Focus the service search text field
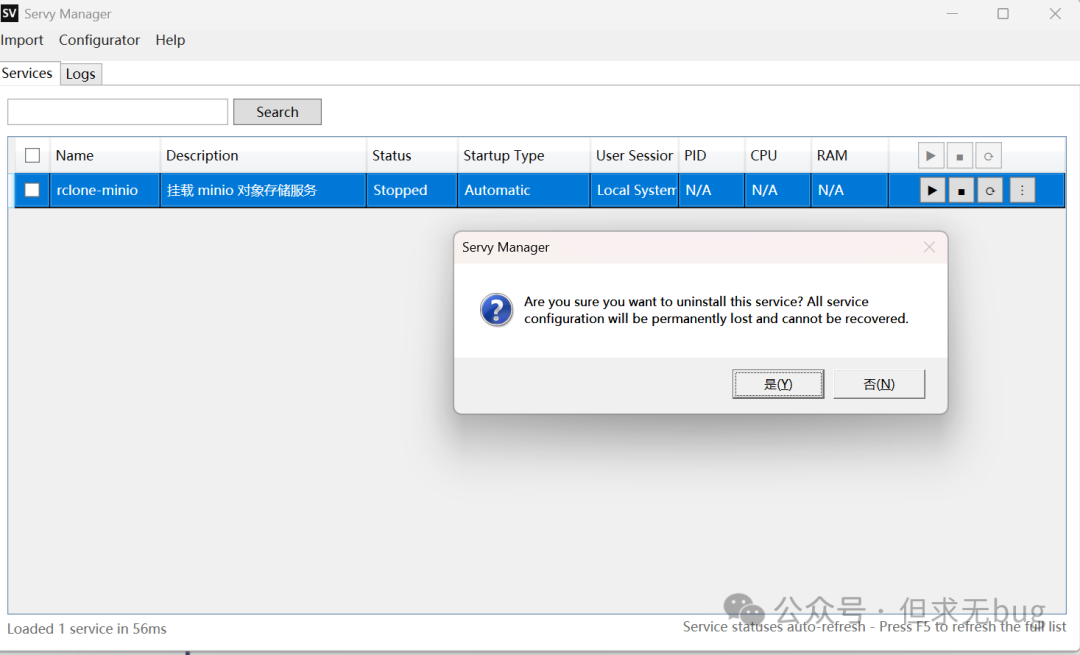This screenshot has width=1080, height=655. pos(118,112)
